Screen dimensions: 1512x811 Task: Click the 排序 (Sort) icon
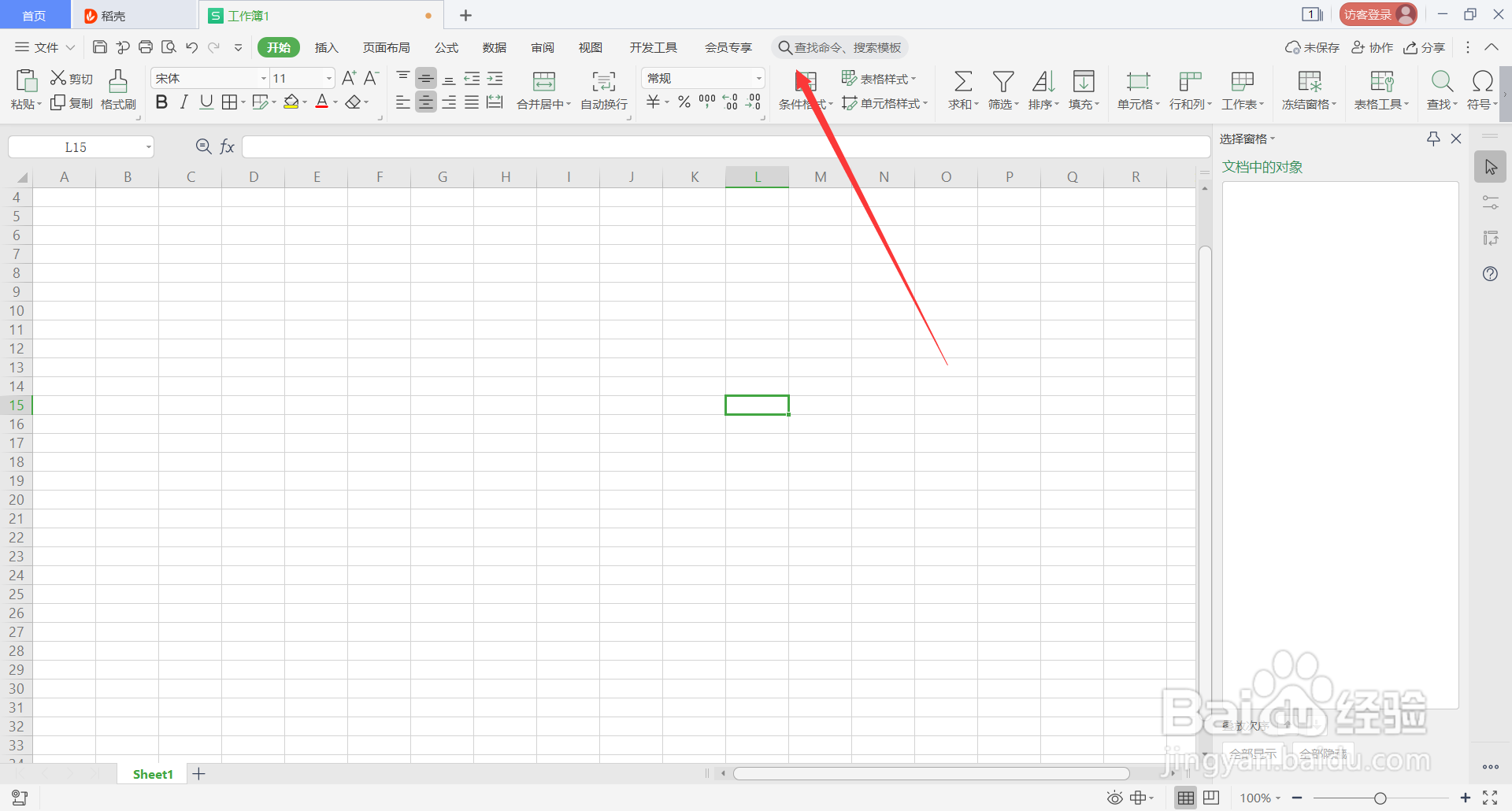click(x=1043, y=89)
